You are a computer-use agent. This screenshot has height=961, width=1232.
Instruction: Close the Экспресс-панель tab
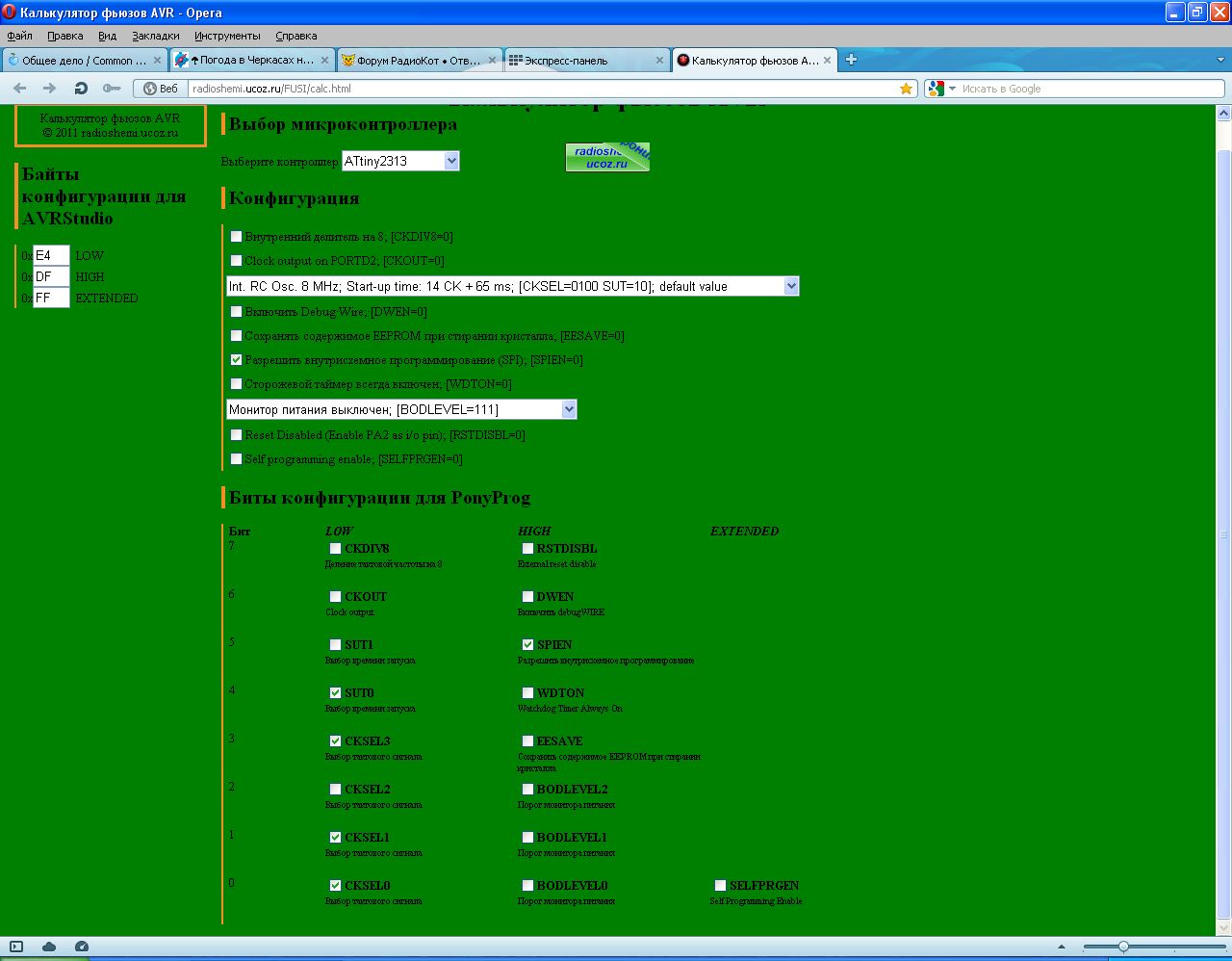(659, 60)
